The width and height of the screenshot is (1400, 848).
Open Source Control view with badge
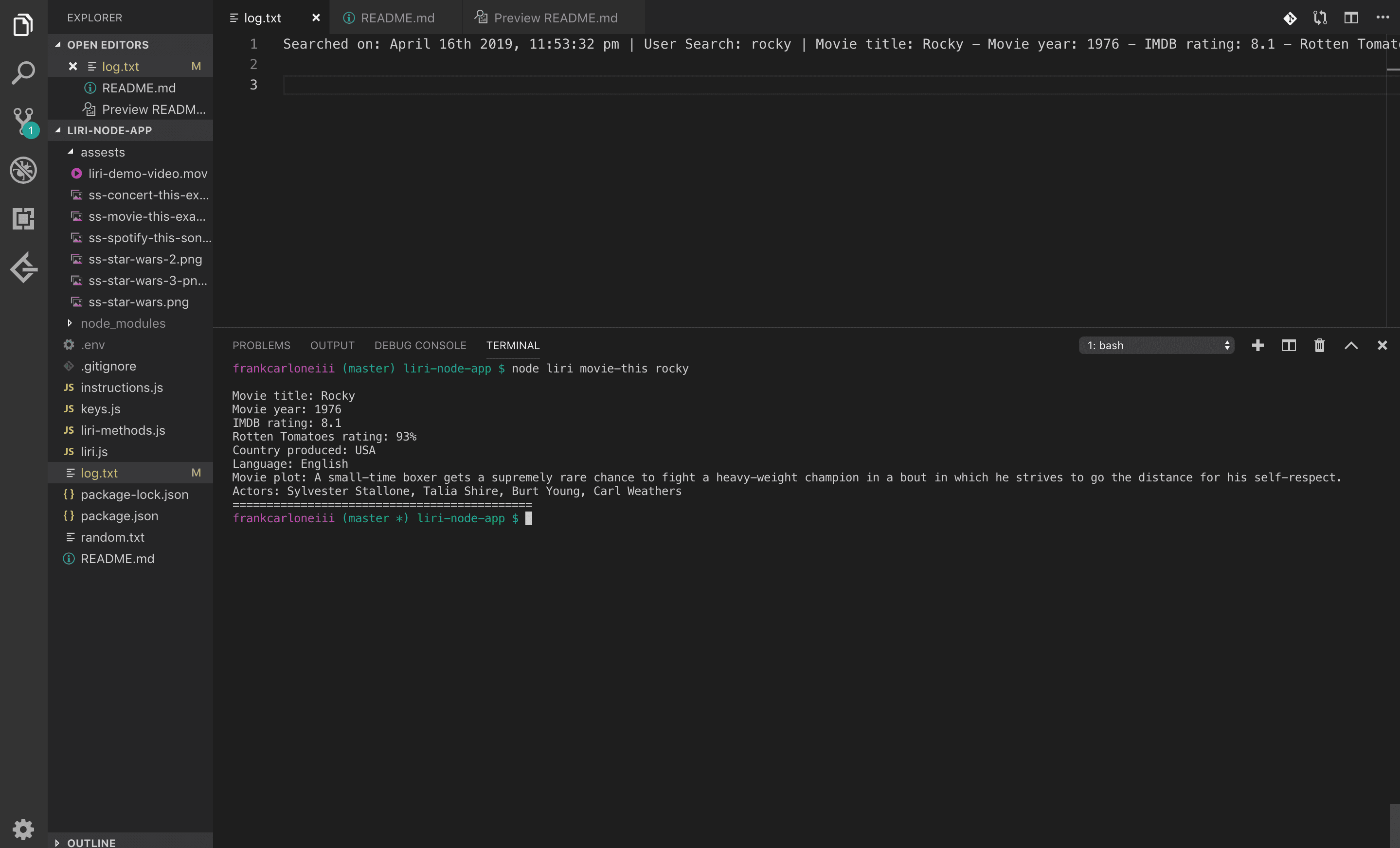pos(23,122)
